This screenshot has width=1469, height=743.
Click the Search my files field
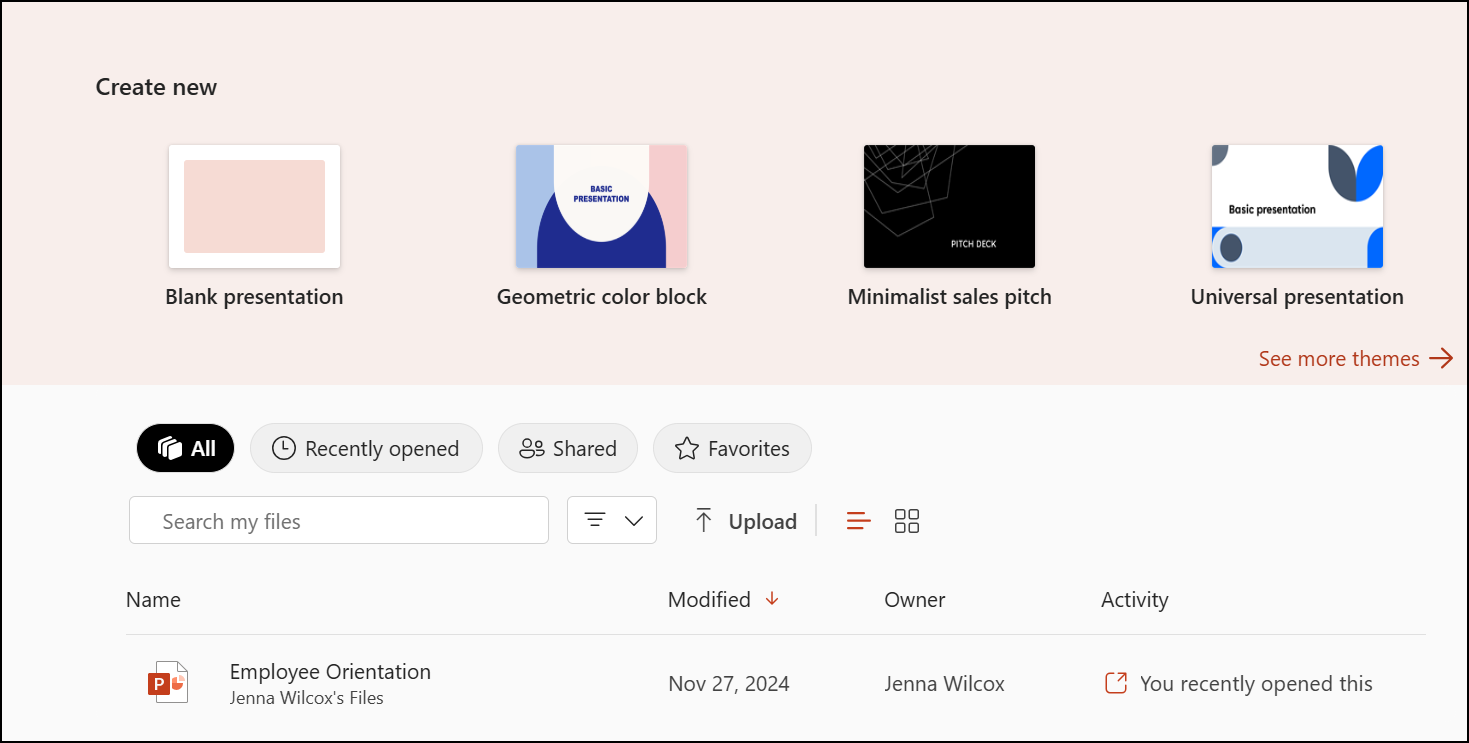[x=338, y=520]
